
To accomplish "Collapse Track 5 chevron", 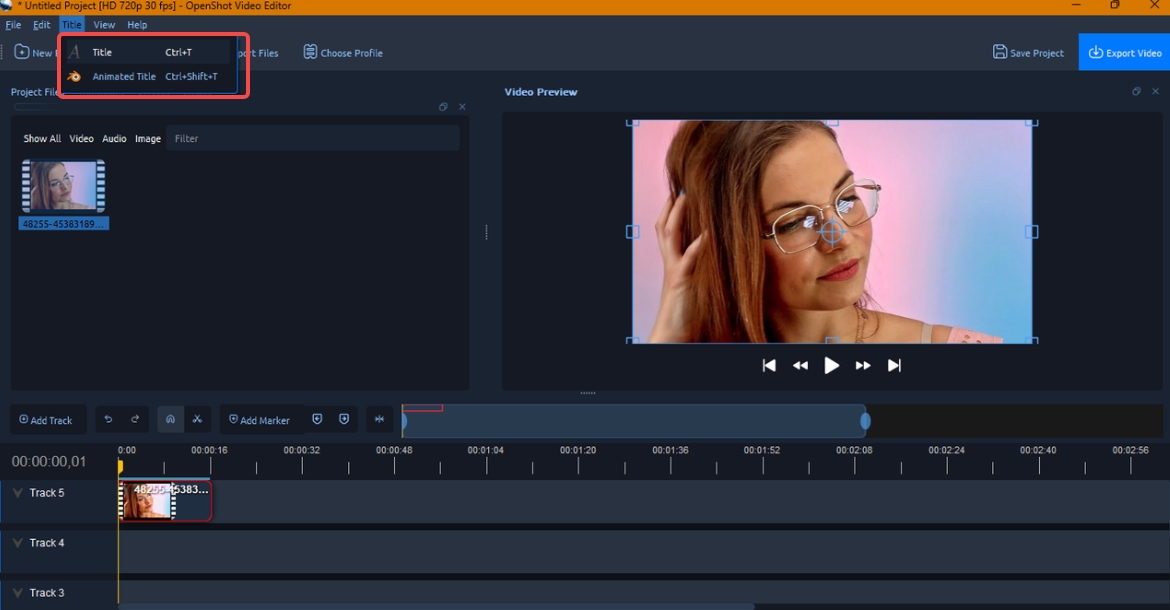I will pos(17,493).
